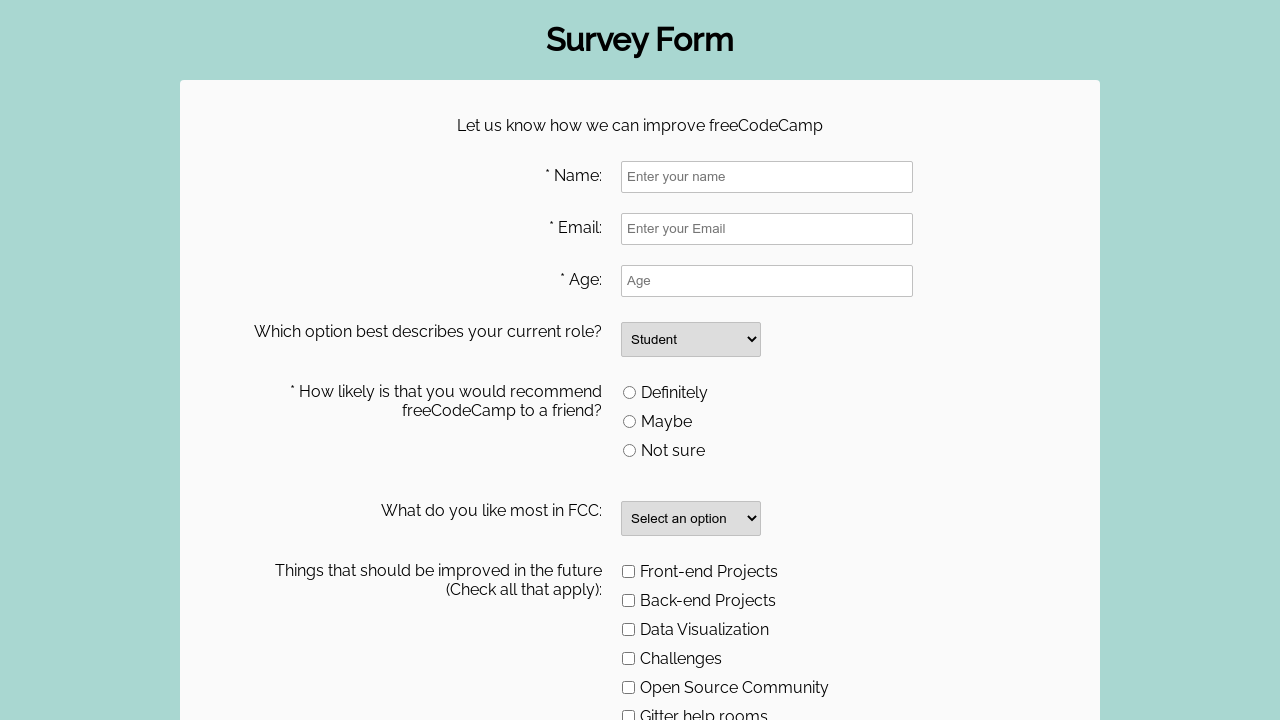Viewport: 1280px width, 720px height.
Task: Click the Open Source Community label
Action: [734, 688]
